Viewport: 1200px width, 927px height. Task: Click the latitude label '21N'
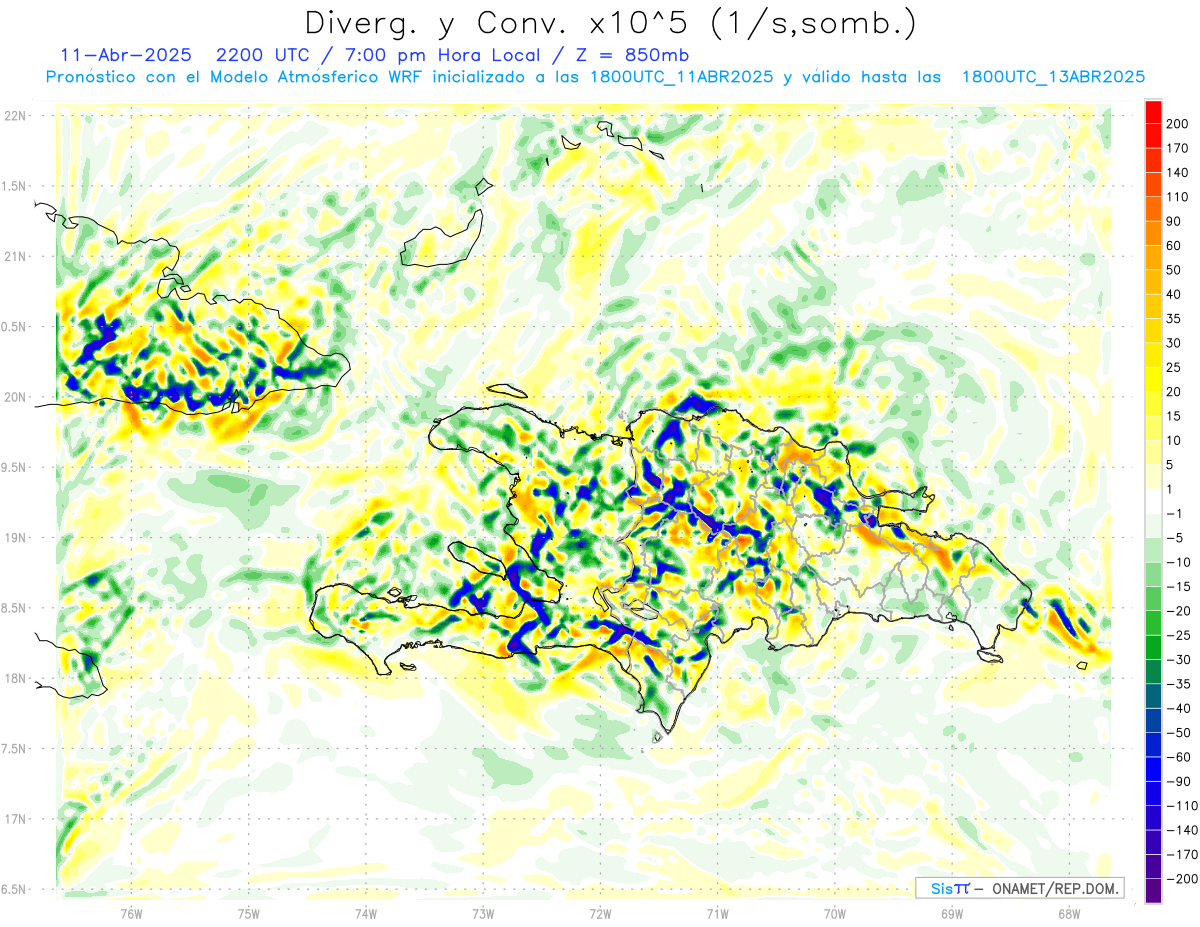pos(15,256)
